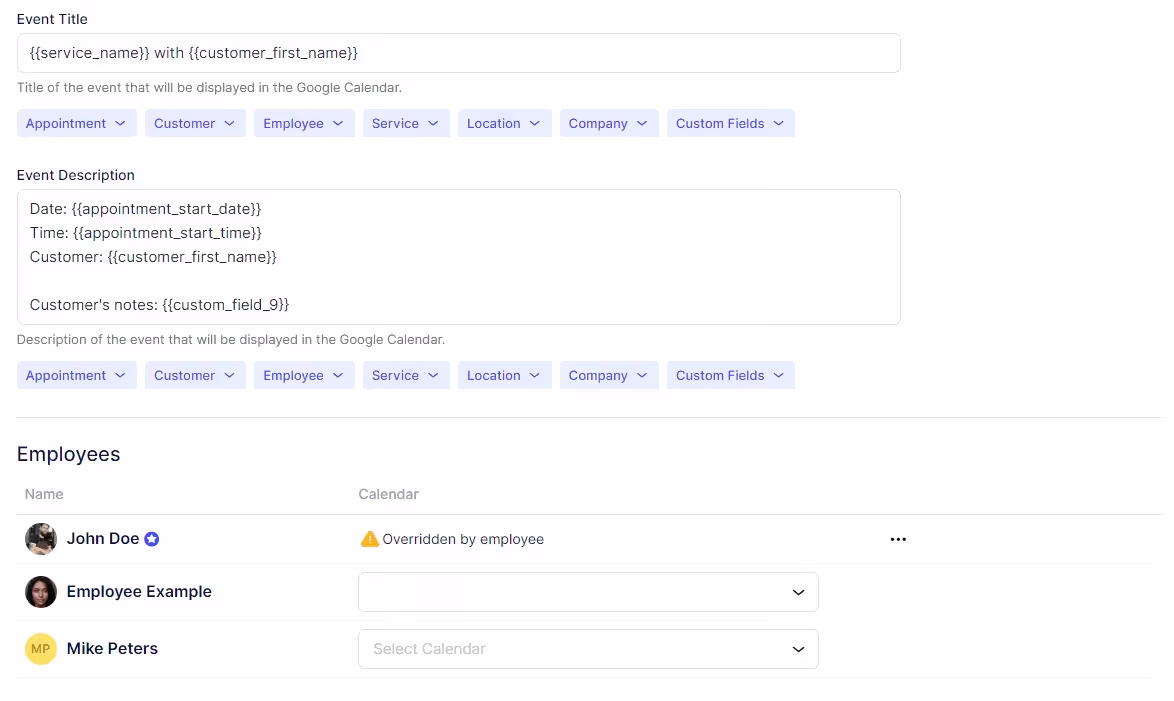The width and height of the screenshot is (1174, 701).
Task: Open the Location dropdown under Event Description
Action: pos(504,375)
